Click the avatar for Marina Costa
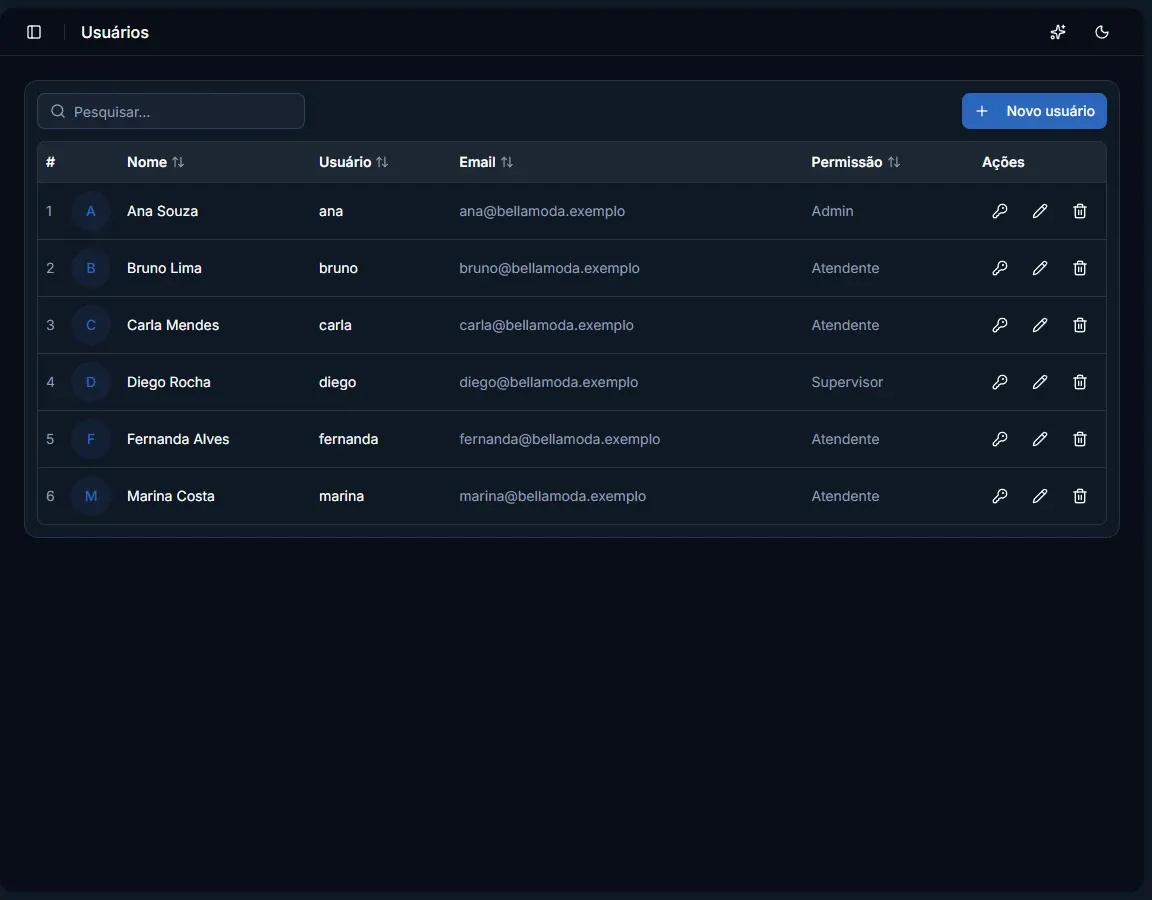Viewport: 1152px width, 900px height. coord(91,496)
